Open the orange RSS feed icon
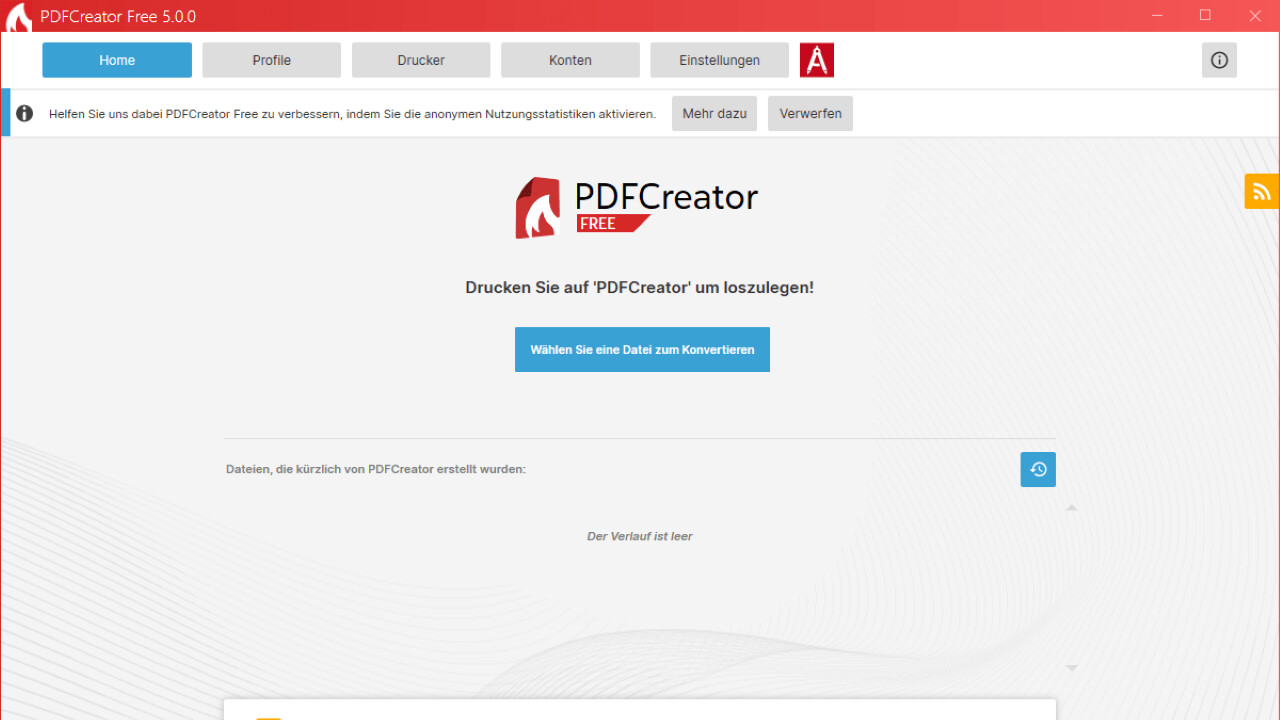Image resolution: width=1280 pixels, height=720 pixels. coord(1262,192)
